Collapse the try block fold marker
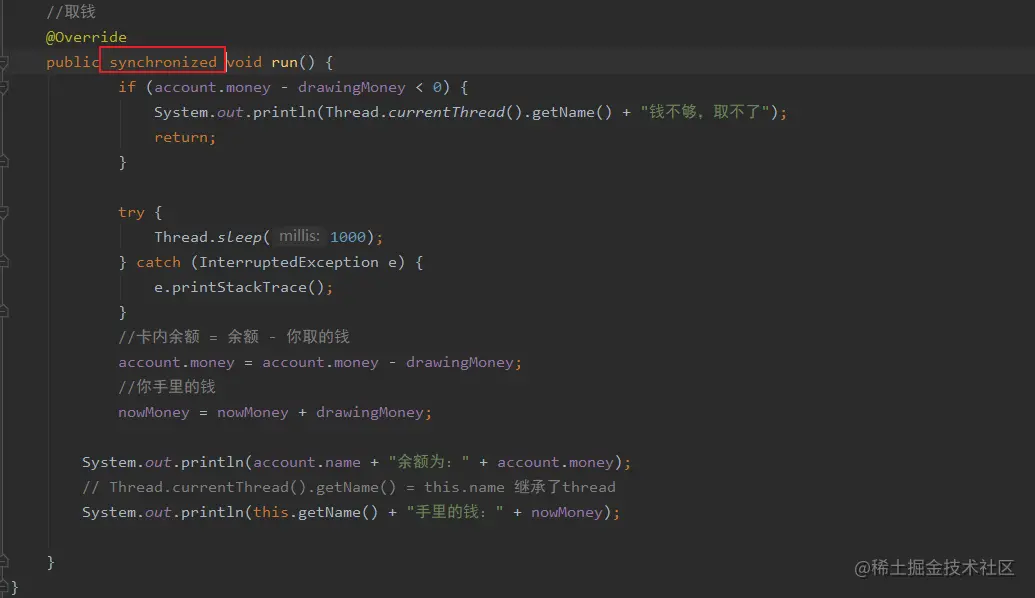 click(4, 212)
